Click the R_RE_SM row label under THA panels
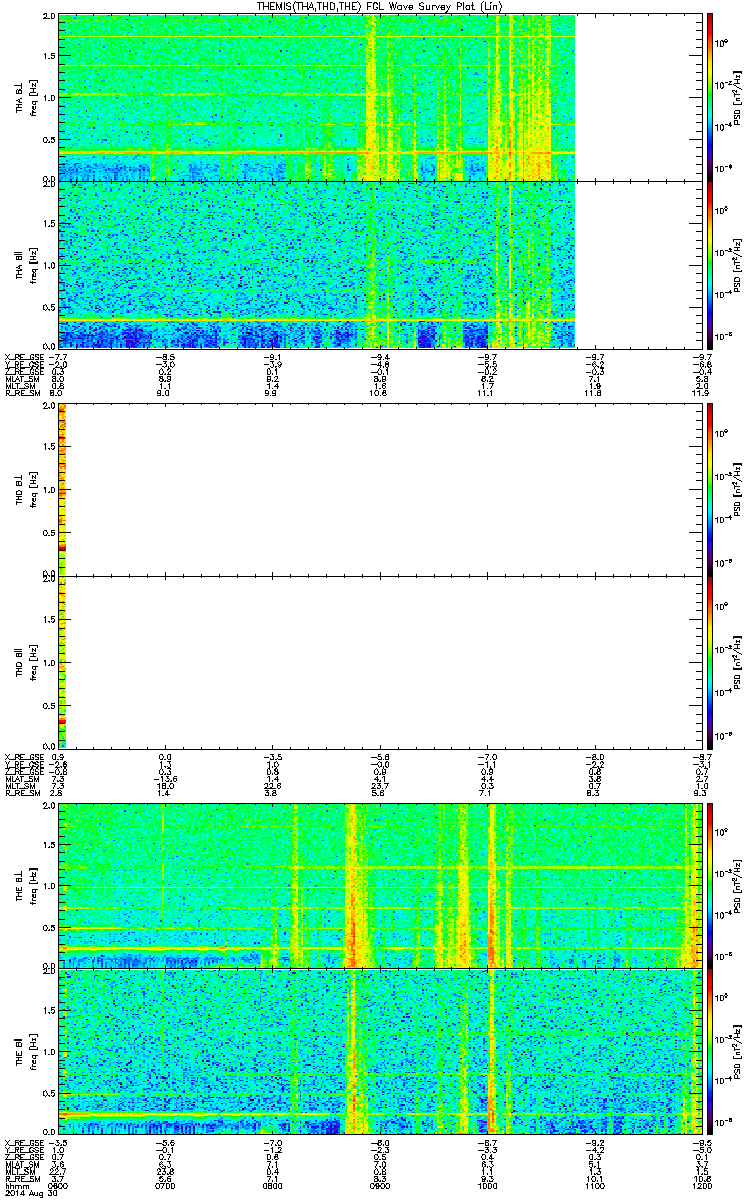This screenshot has height=1200, width=750. point(22,393)
